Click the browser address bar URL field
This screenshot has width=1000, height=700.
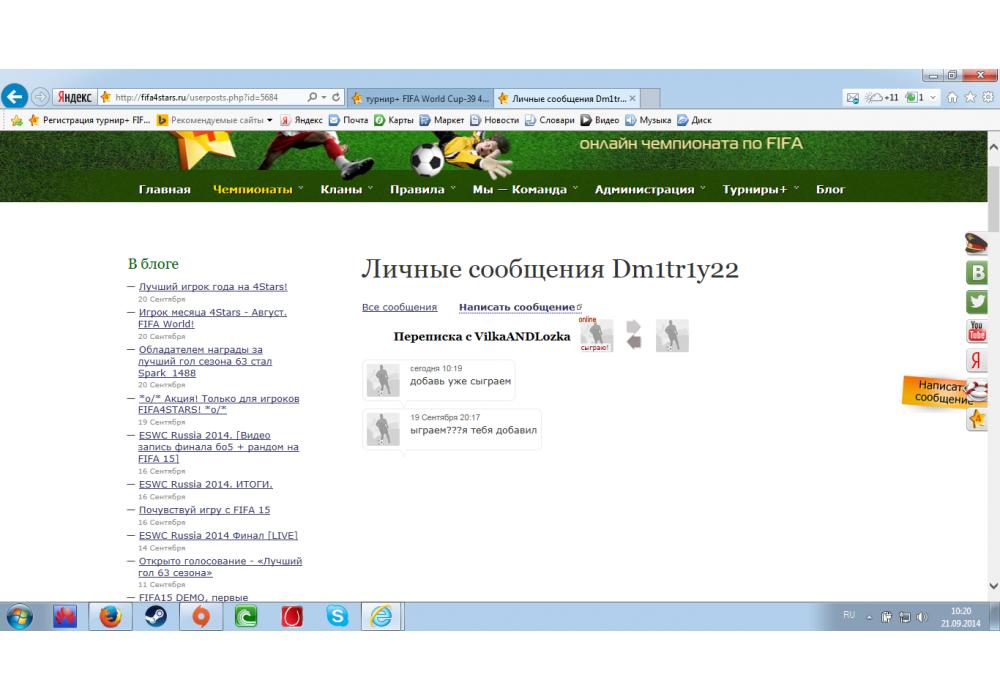[200, 98]
